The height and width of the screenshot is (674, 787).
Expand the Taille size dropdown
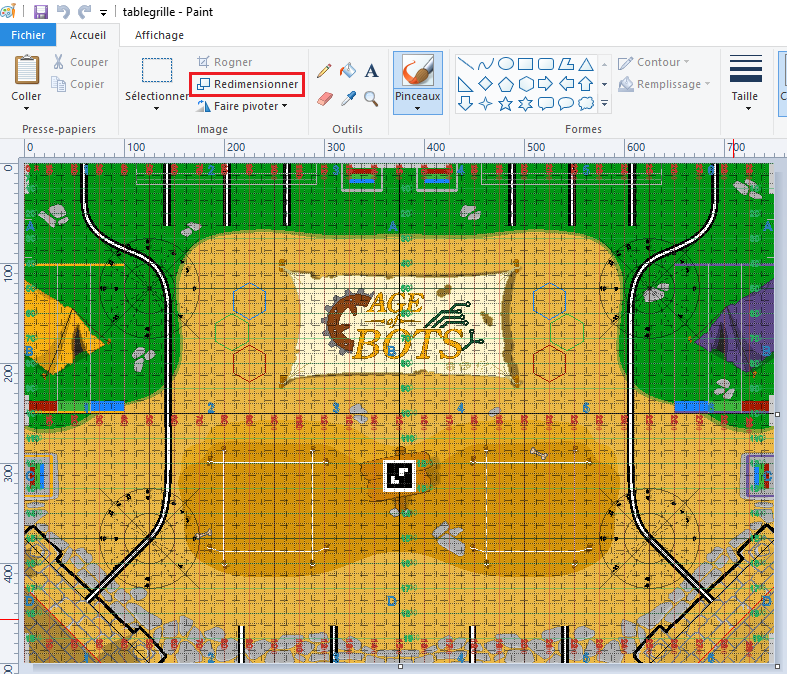[748, 108]
